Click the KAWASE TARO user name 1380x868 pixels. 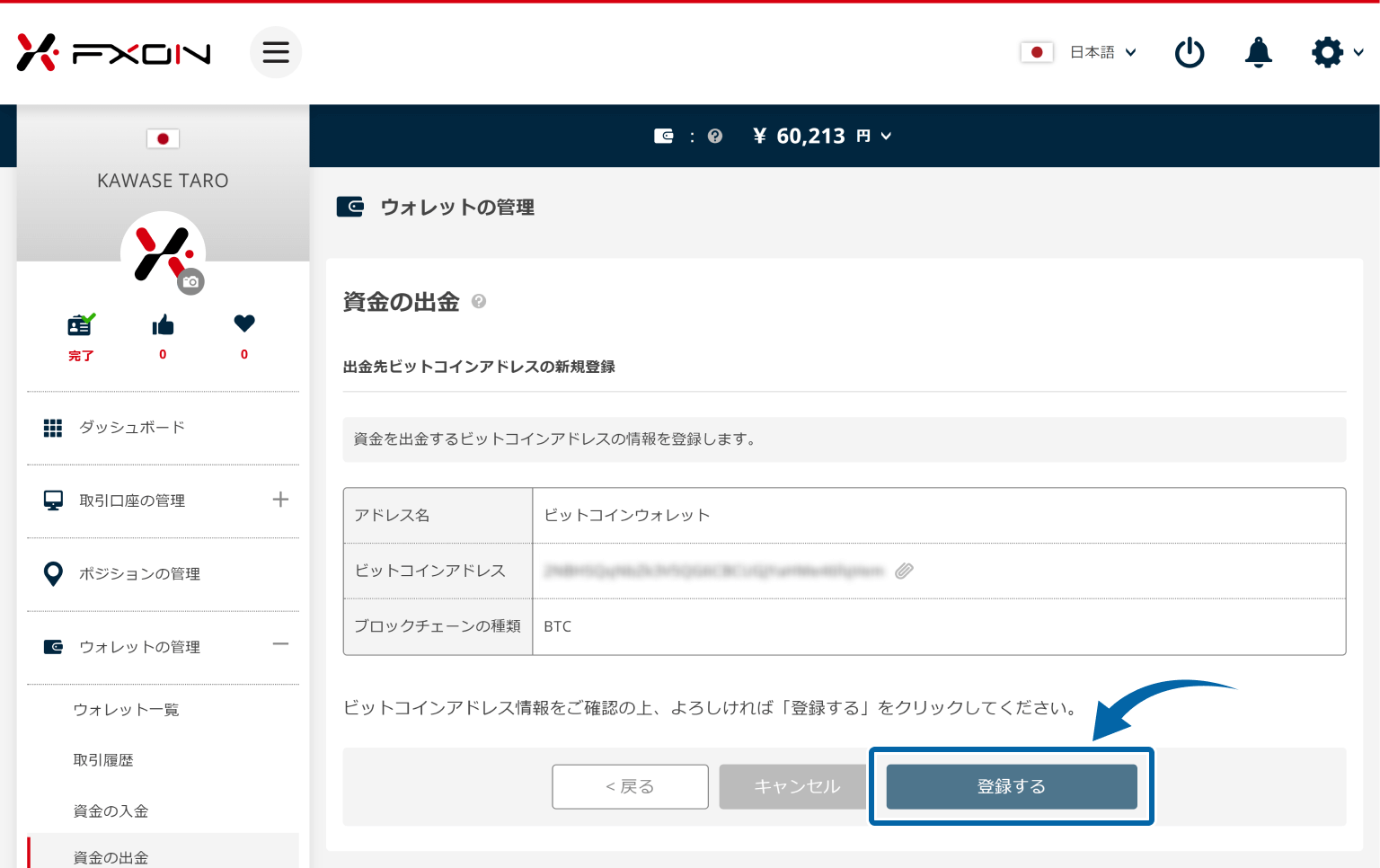[x=163, y=181]
